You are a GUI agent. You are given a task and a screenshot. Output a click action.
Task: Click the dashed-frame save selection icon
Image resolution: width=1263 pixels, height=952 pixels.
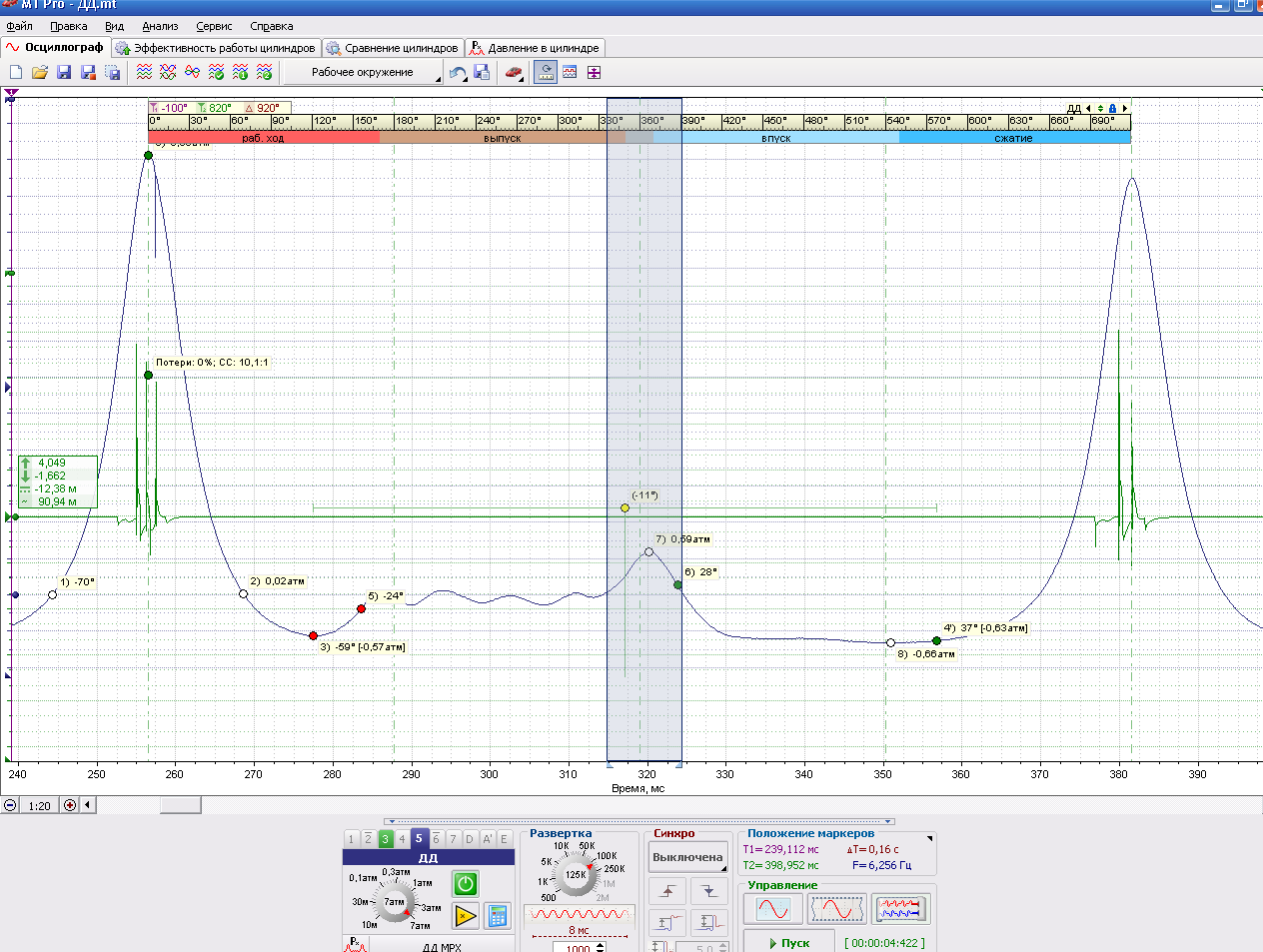[x=112, y=72]
